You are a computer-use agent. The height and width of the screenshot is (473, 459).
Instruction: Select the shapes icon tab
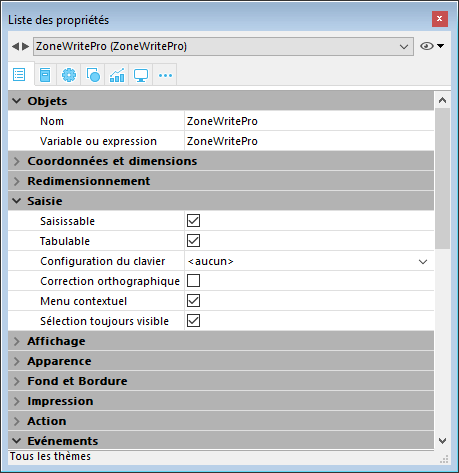coord(93,75)
